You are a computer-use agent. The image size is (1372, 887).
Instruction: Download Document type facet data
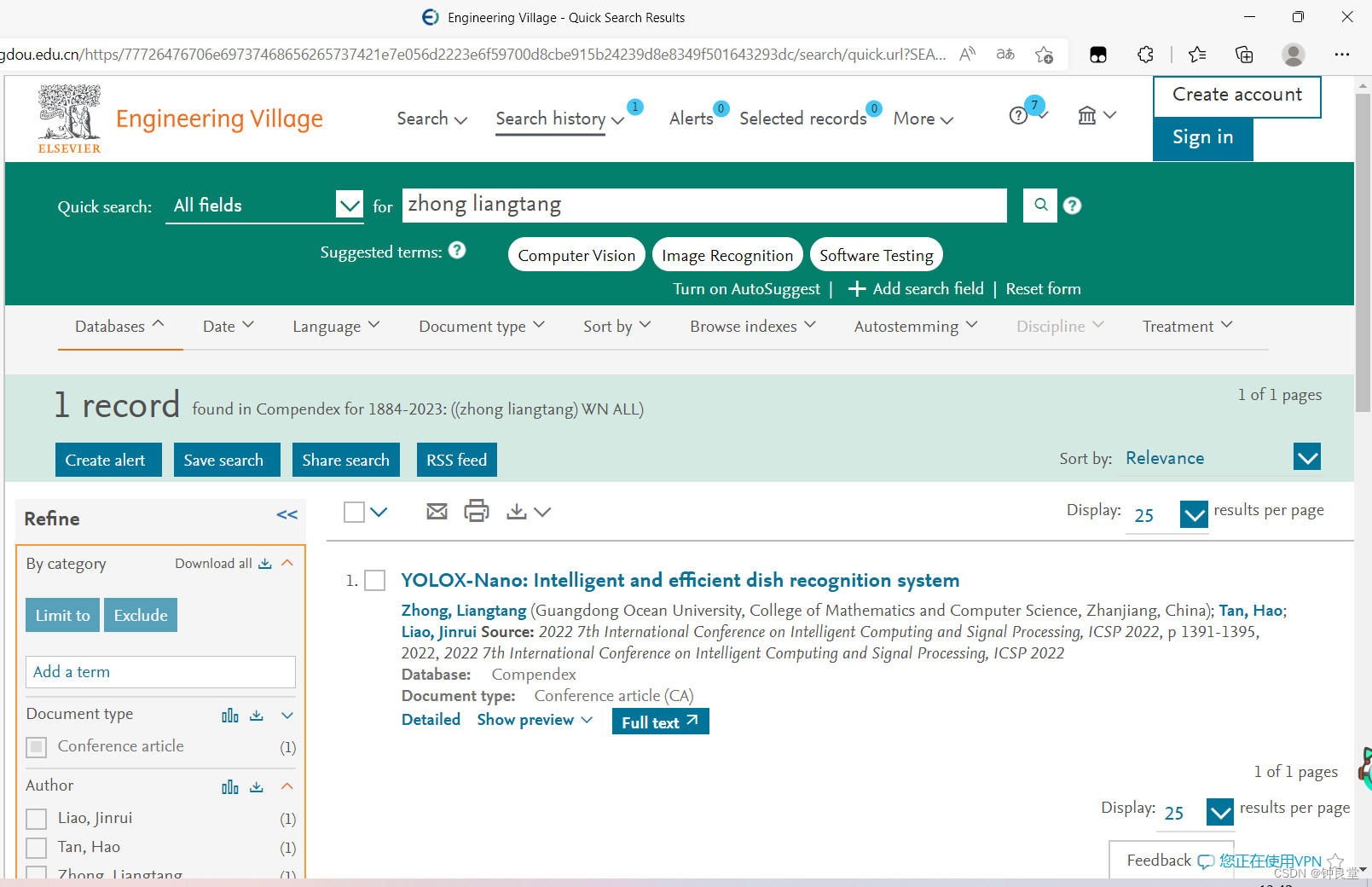point(257,715)
